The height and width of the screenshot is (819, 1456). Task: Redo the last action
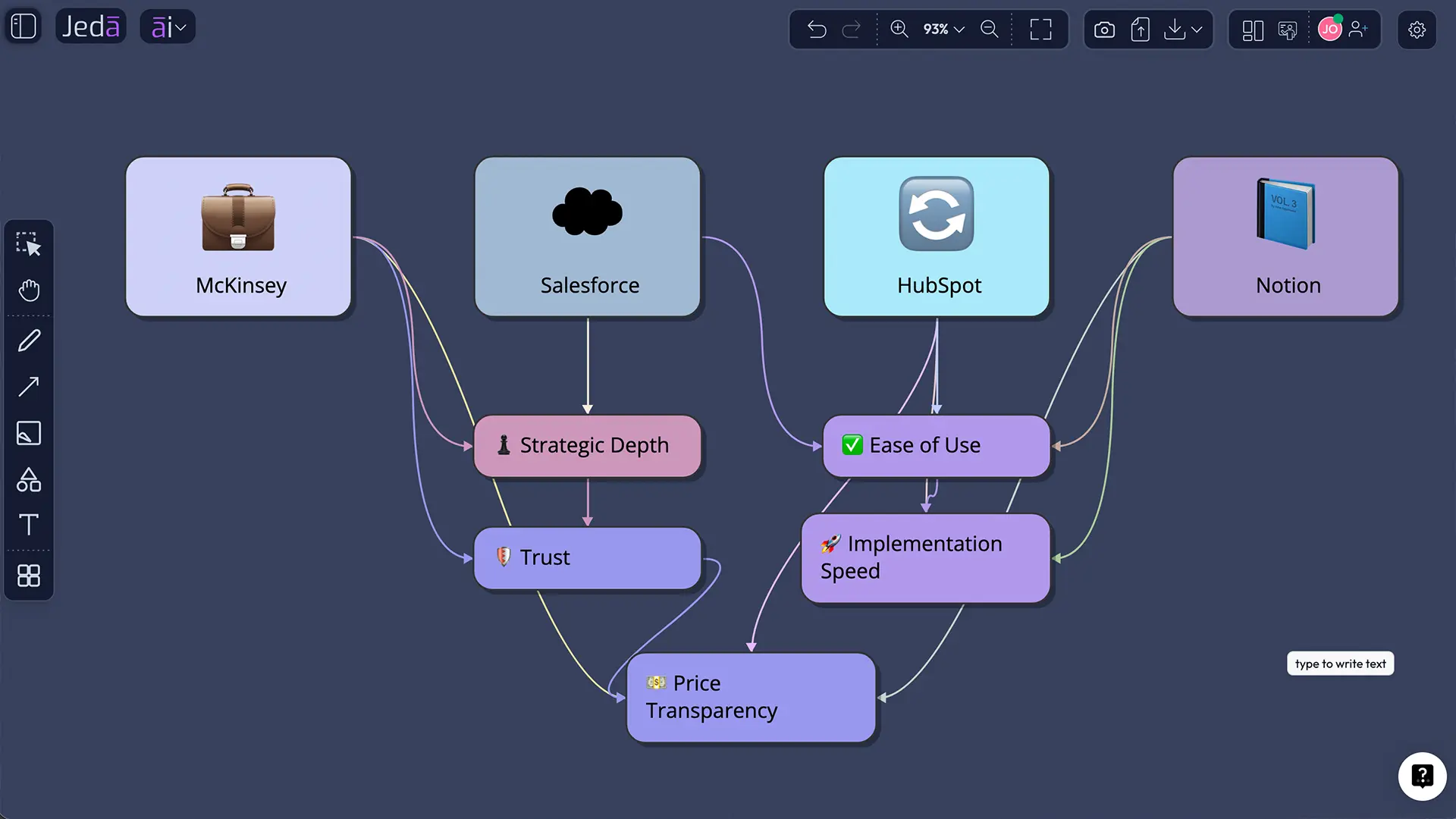(x=852, y=30)
